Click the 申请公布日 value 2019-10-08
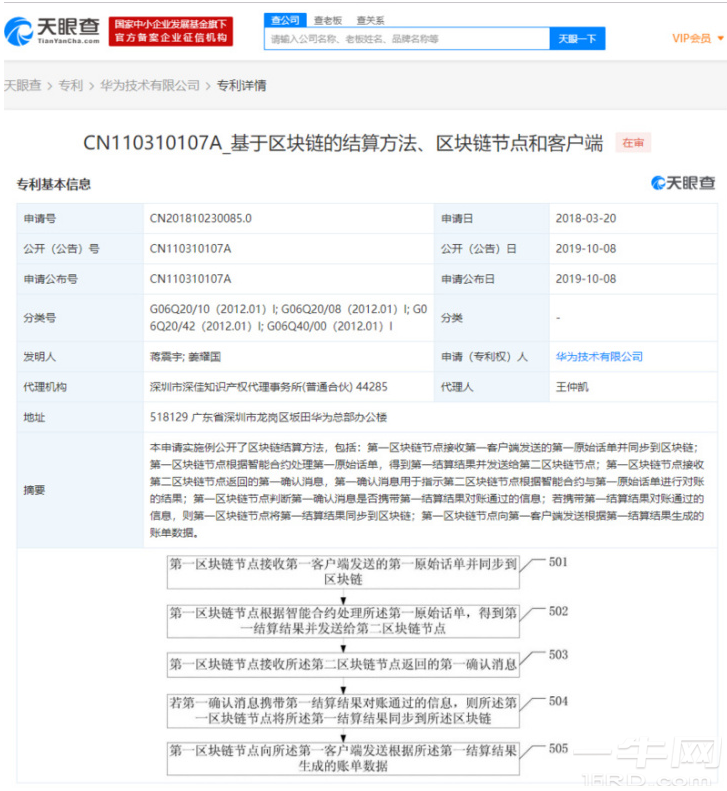This screenshot has width=727, height=791. click(586, 279)
